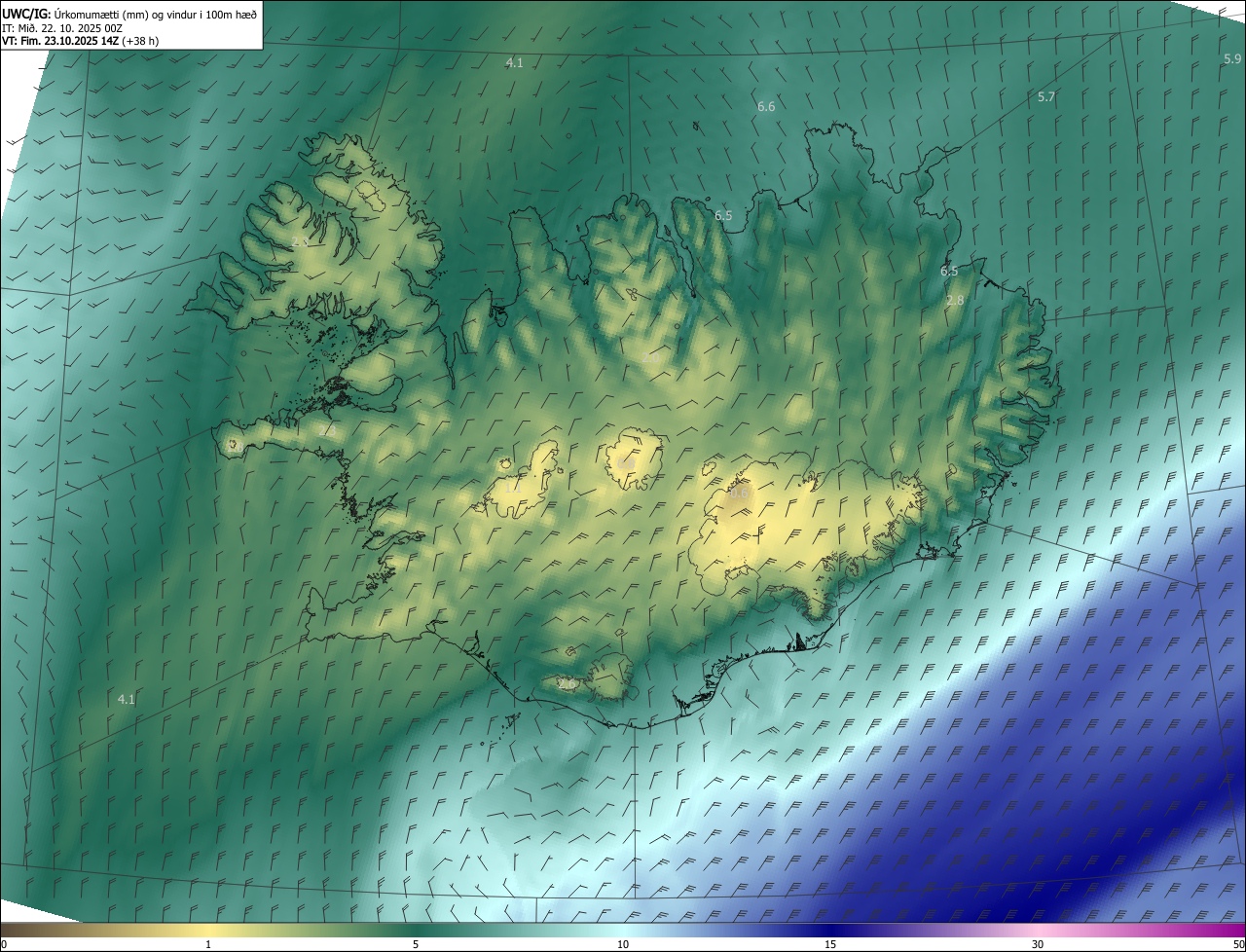Click the dark navy colorbar segment above 15
The image size is (1246, 952).
tap(830, 929)
